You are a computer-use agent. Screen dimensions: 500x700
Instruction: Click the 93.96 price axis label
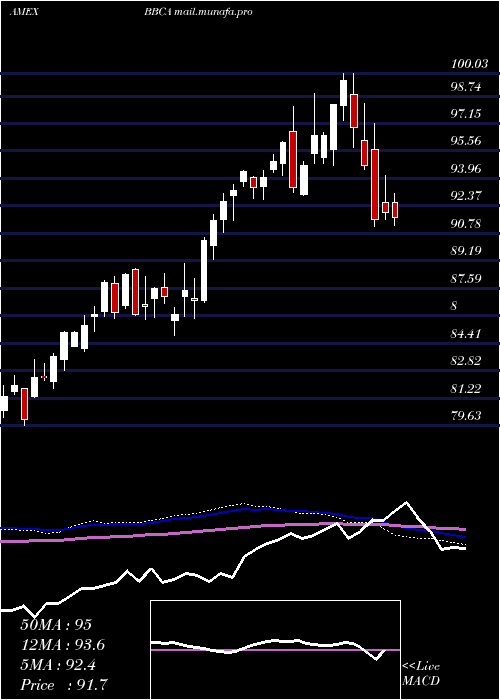(x=466, y=169)
